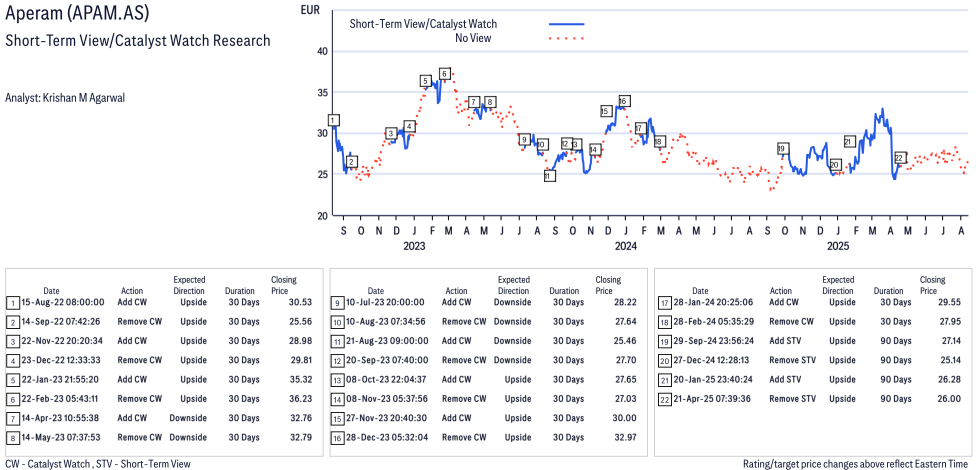
Task: Click the Short-Term View/Catalyst Watch legend label
Action: point(423,24)
